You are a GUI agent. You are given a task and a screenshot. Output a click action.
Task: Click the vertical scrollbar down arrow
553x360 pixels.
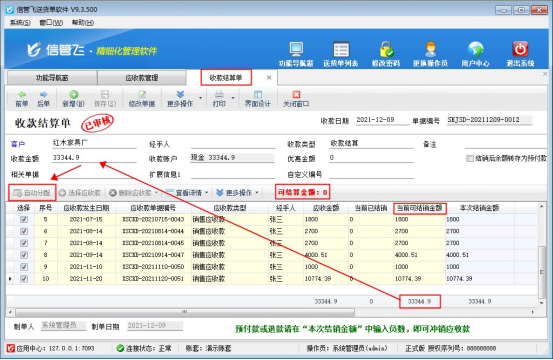(x=542, y=303)
